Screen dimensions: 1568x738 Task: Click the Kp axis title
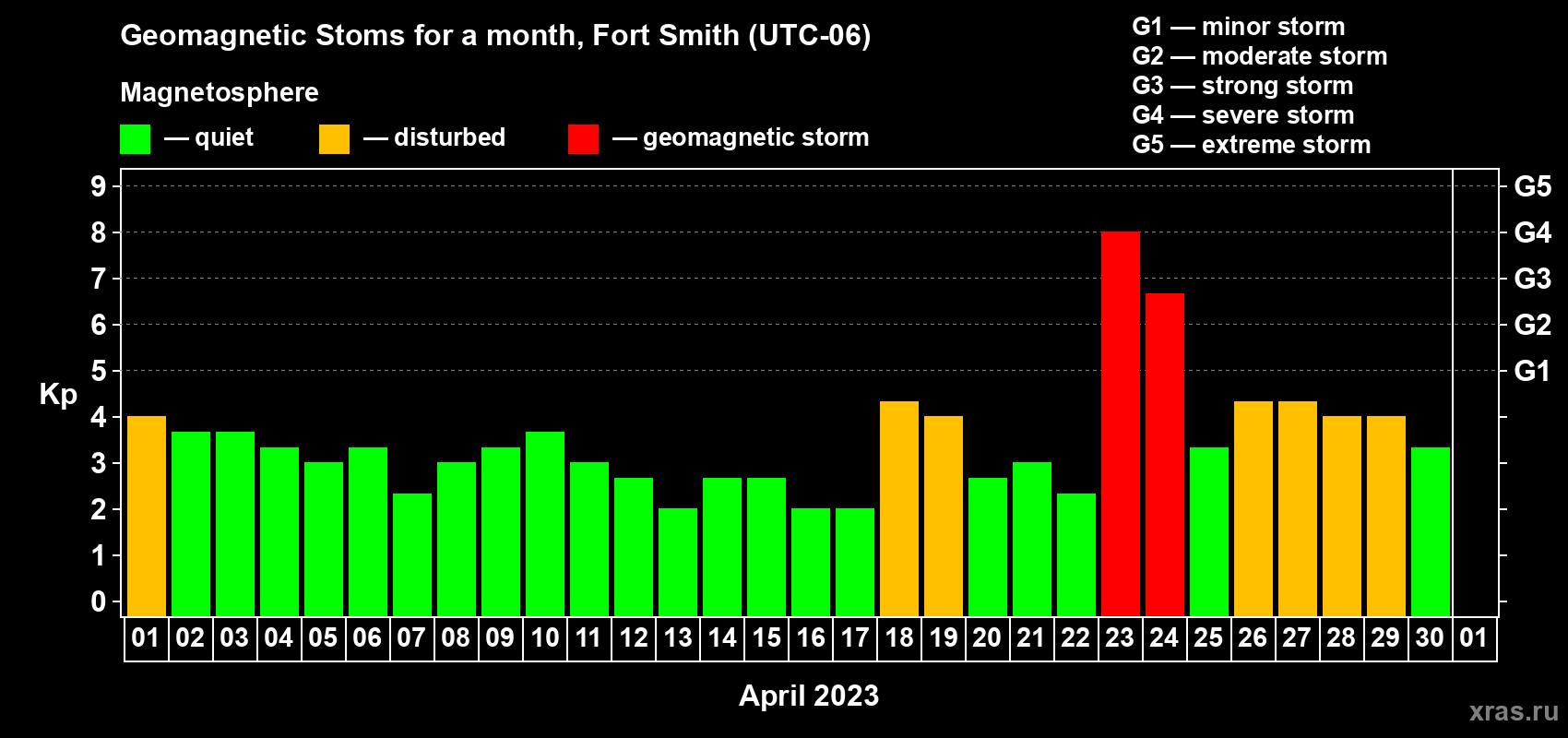coord(58,396)
